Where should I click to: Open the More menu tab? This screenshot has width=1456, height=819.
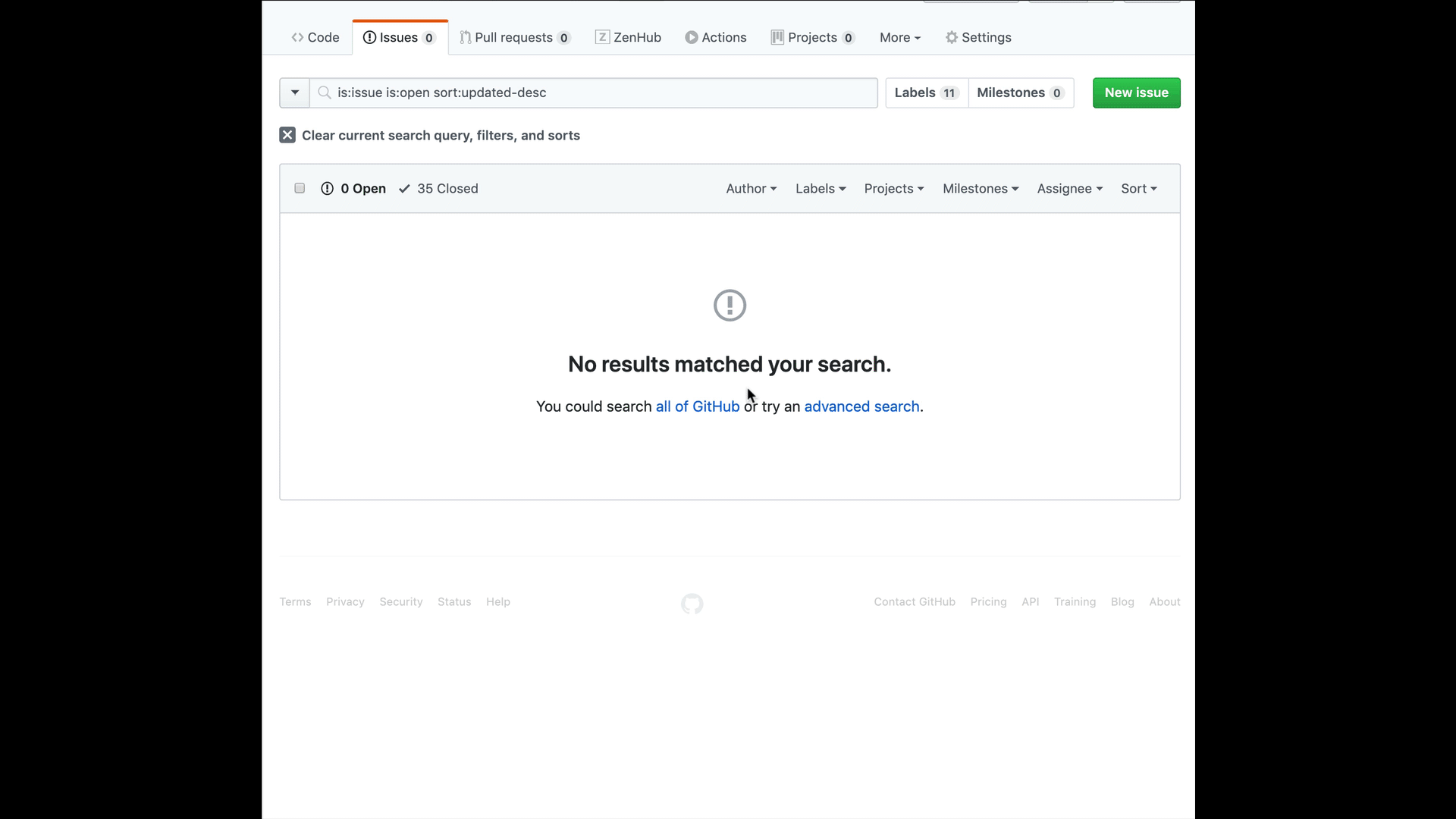coord(899,37)
